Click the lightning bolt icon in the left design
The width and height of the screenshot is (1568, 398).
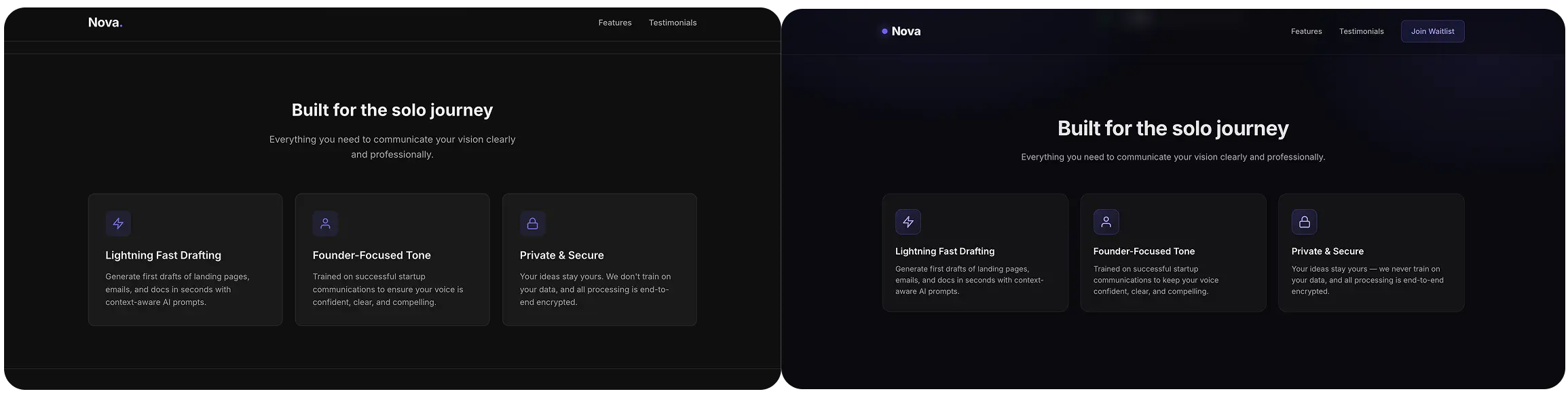[x=118, y=223]
